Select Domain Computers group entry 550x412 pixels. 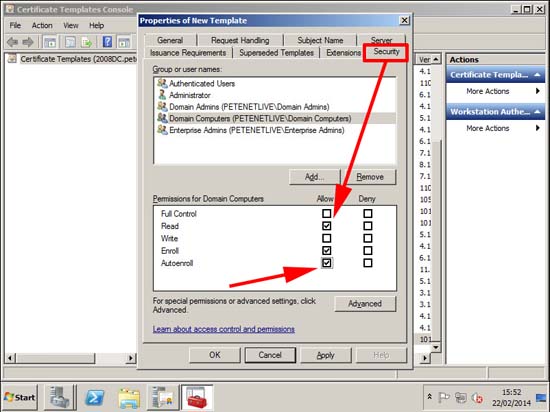[275, 119]
